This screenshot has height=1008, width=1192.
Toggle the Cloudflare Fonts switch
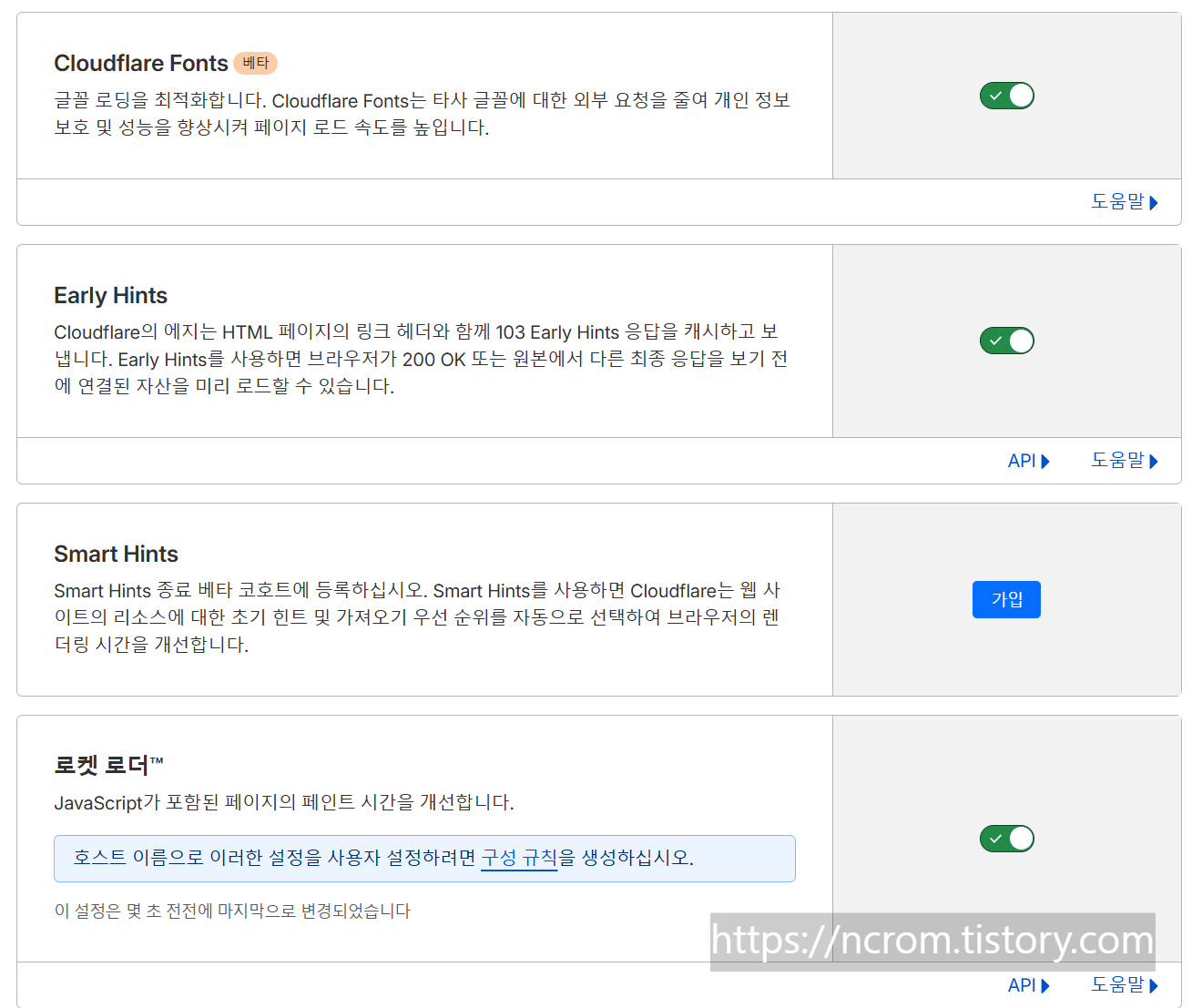coord(1006,96)
